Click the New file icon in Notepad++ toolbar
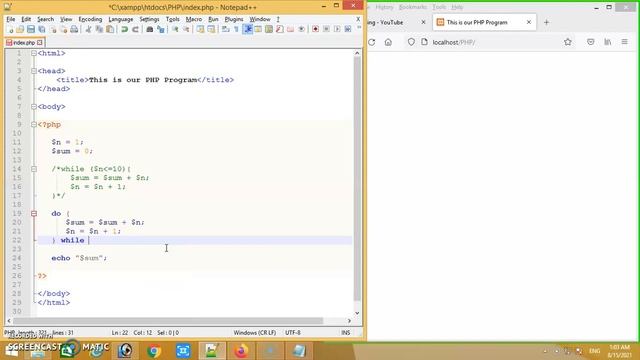Image resolution: width=640 pixels, height=360 pixels. (x=10, y=29)
